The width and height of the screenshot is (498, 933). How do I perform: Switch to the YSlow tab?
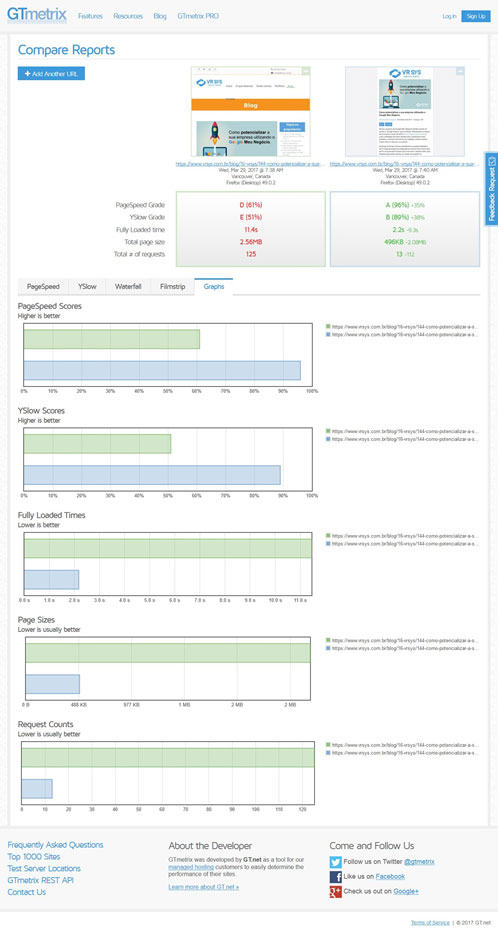pos(87,286)
